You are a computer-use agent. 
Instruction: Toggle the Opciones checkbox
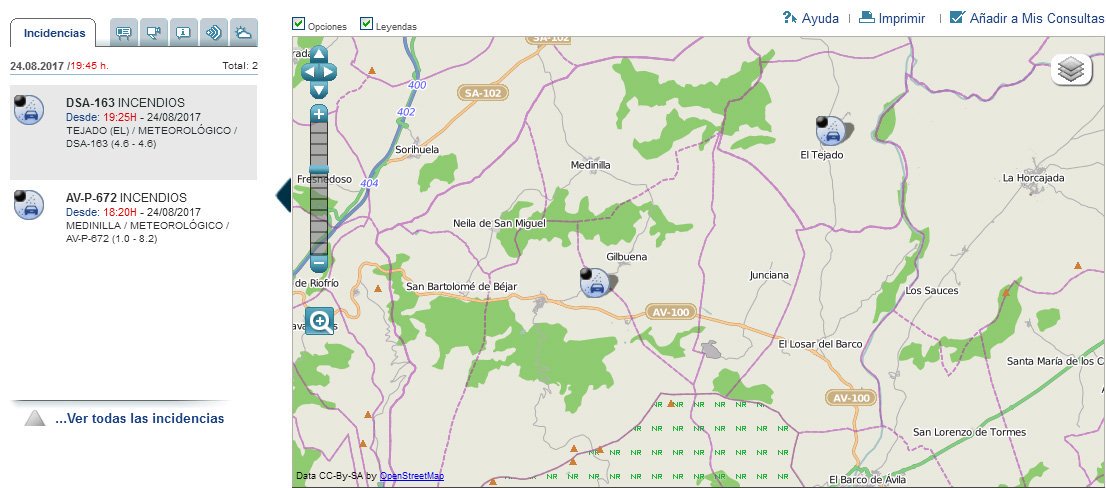click(298, 24)
